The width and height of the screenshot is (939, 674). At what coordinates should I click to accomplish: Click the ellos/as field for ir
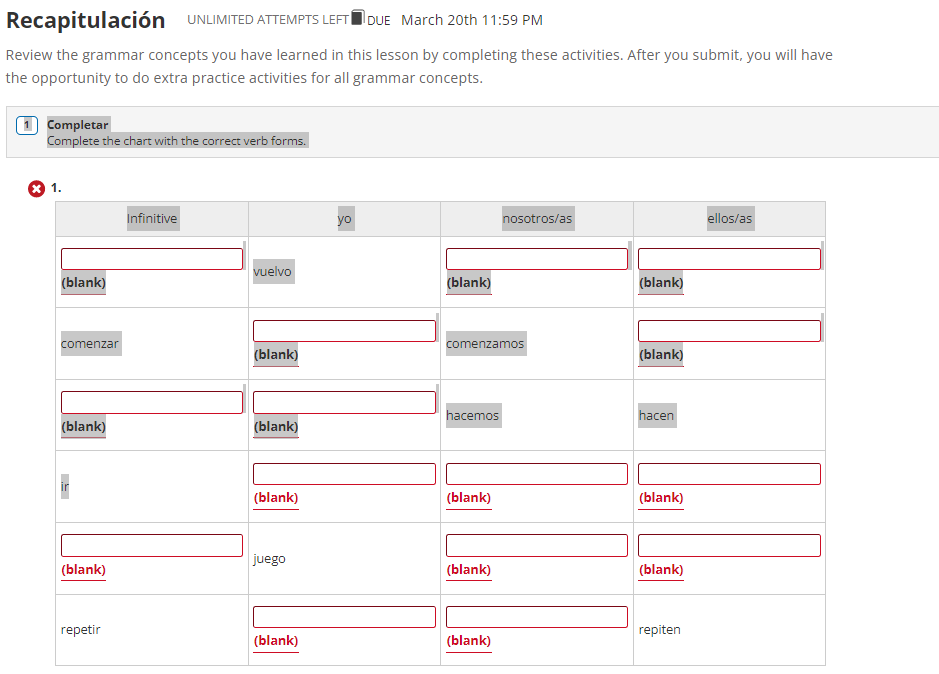pyautogui.click(x=729, y=474)
